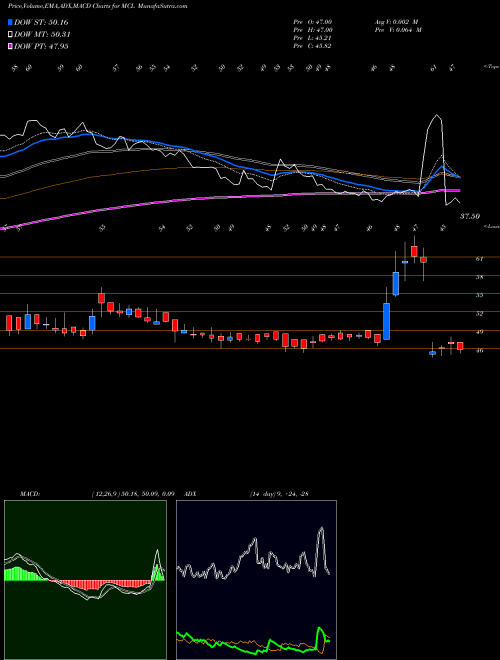Click the ADX indicator chart panel
This screenshot has width=500, height=660.
256,580
